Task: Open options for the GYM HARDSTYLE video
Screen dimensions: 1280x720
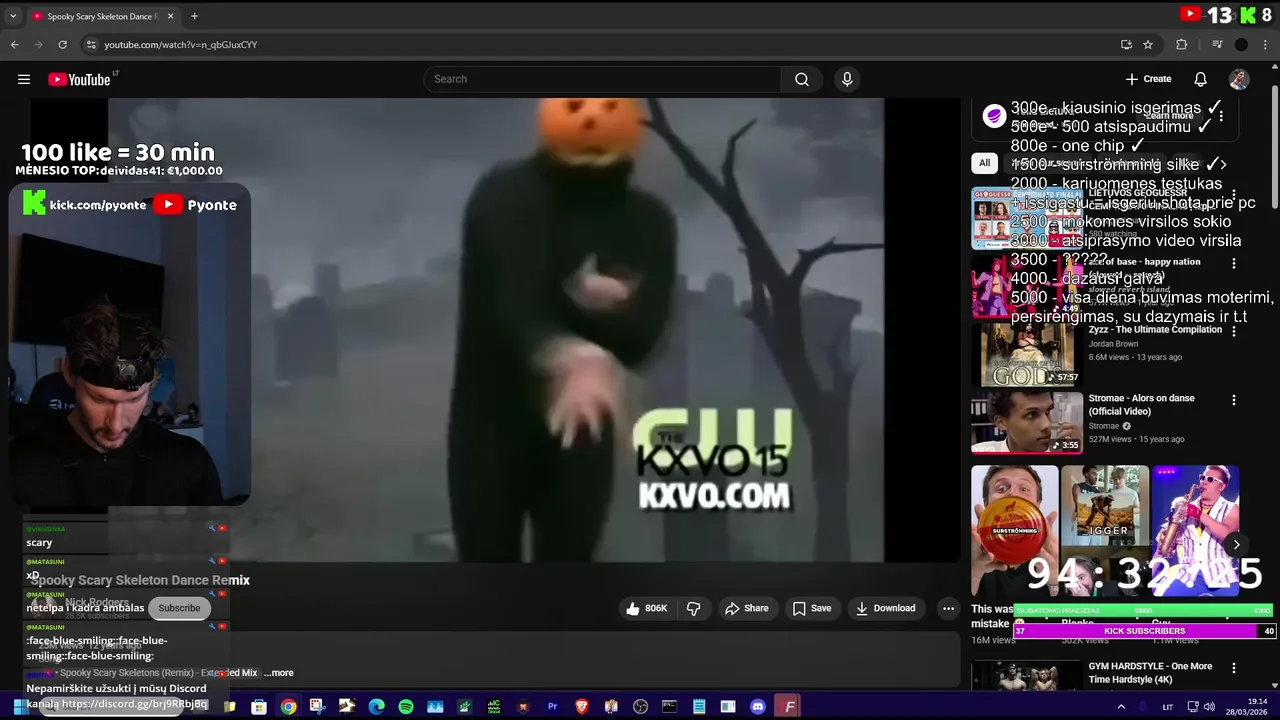Action: click(x=1233, y=669)
